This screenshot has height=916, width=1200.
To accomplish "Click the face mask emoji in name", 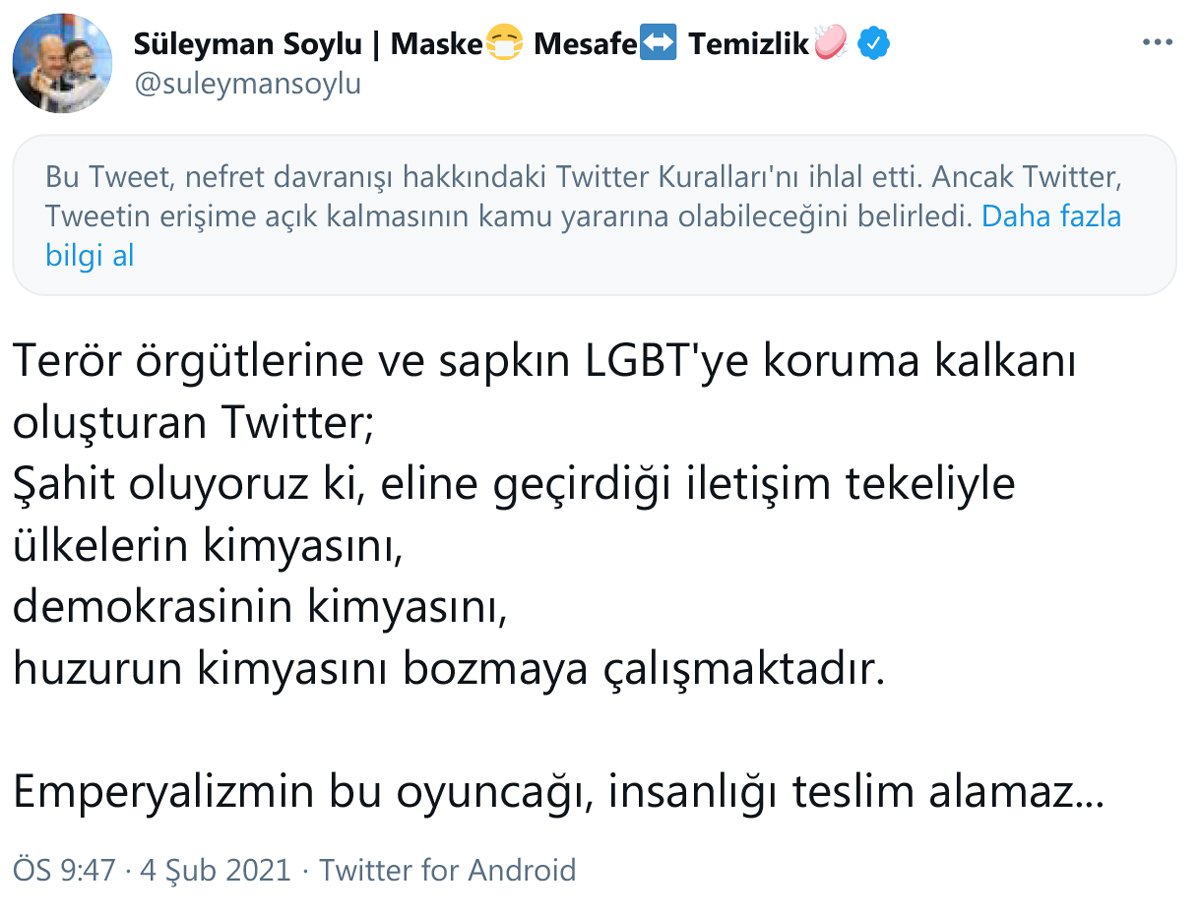I will [504, 44].
